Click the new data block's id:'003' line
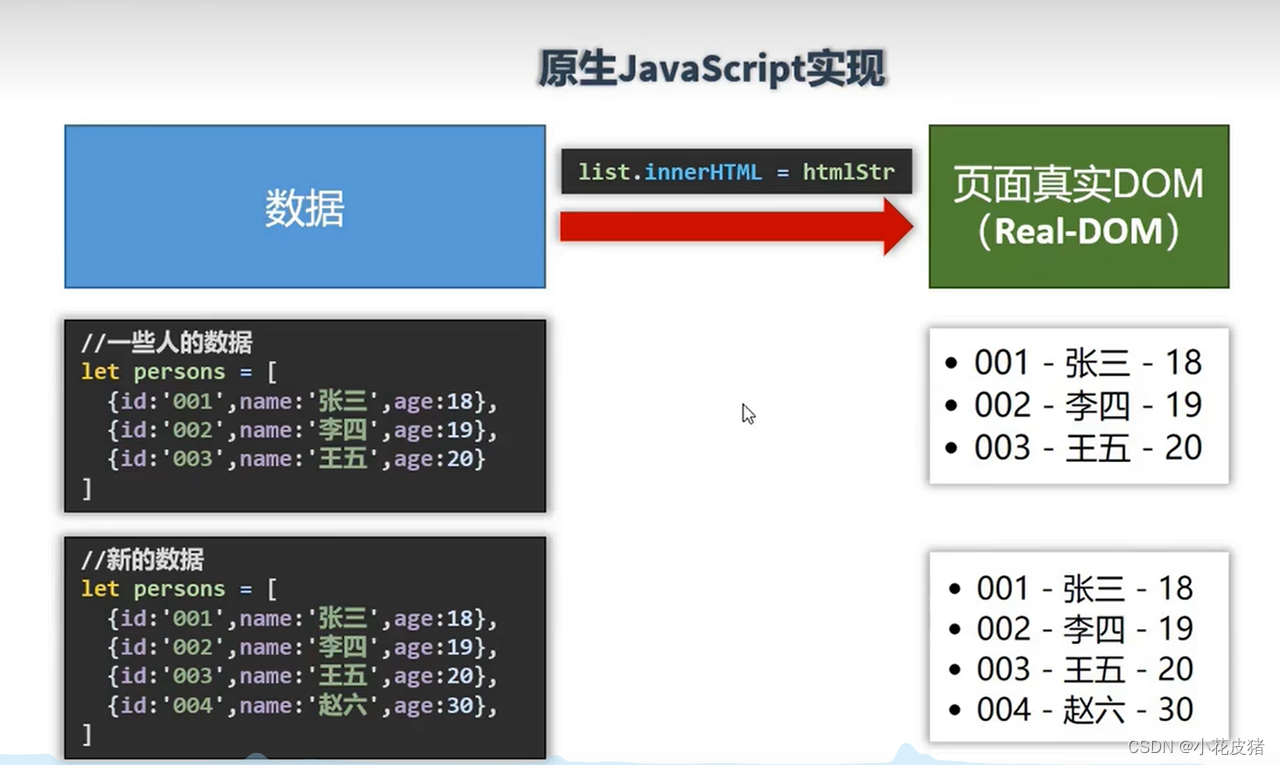This screenshot has height=765, width=1280. pyautogui.click(x=302, y=677)
